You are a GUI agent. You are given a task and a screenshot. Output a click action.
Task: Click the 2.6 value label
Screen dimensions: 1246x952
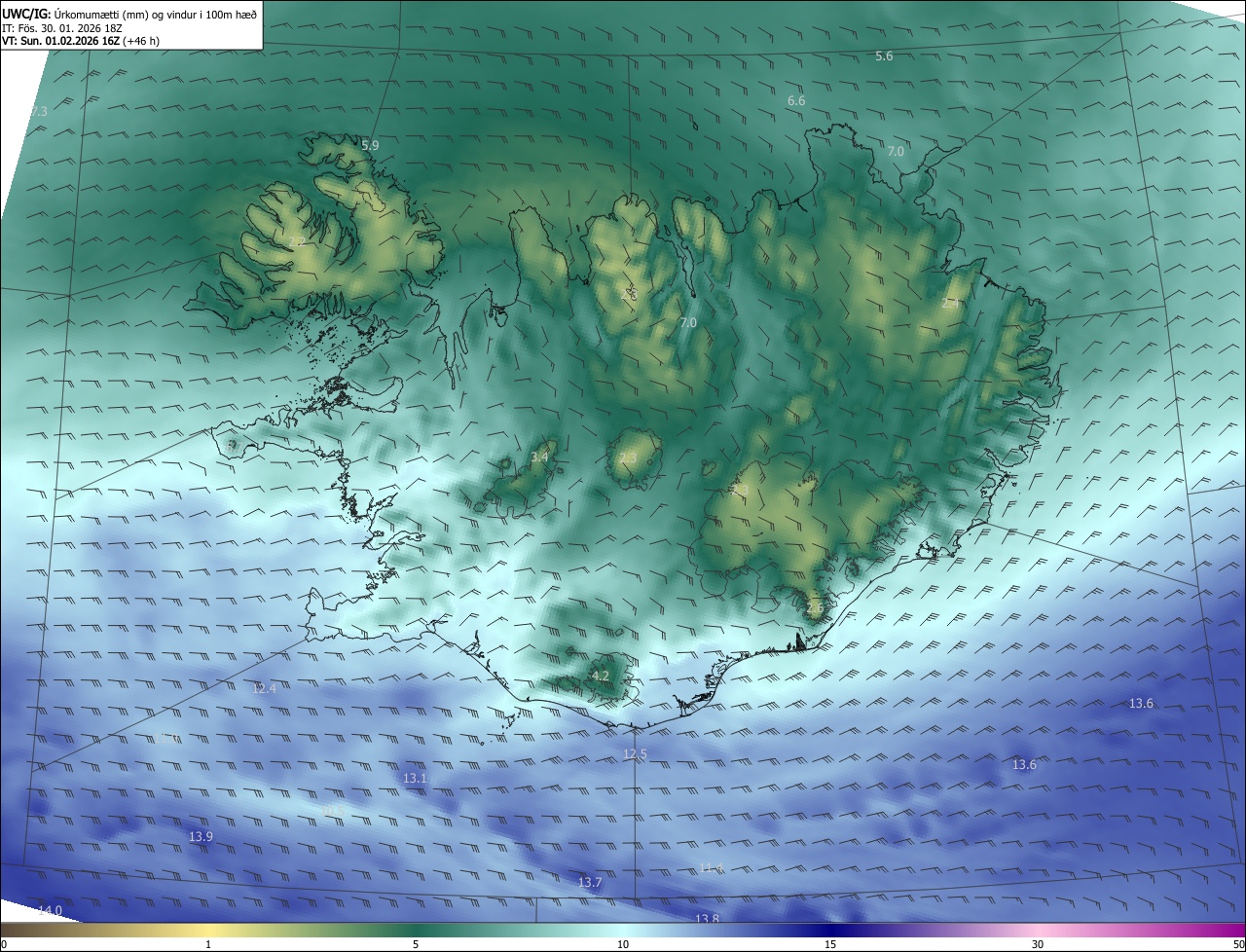815,608
